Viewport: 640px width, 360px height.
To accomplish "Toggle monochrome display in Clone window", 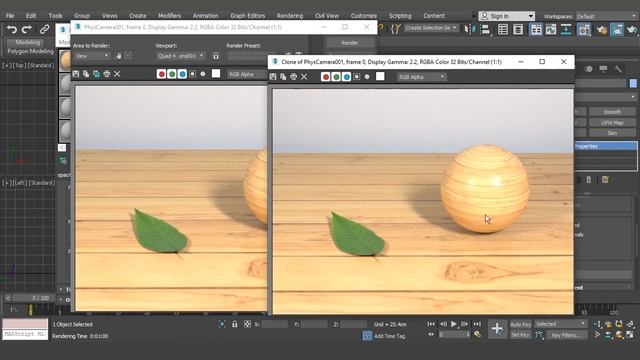I will 367,77.
